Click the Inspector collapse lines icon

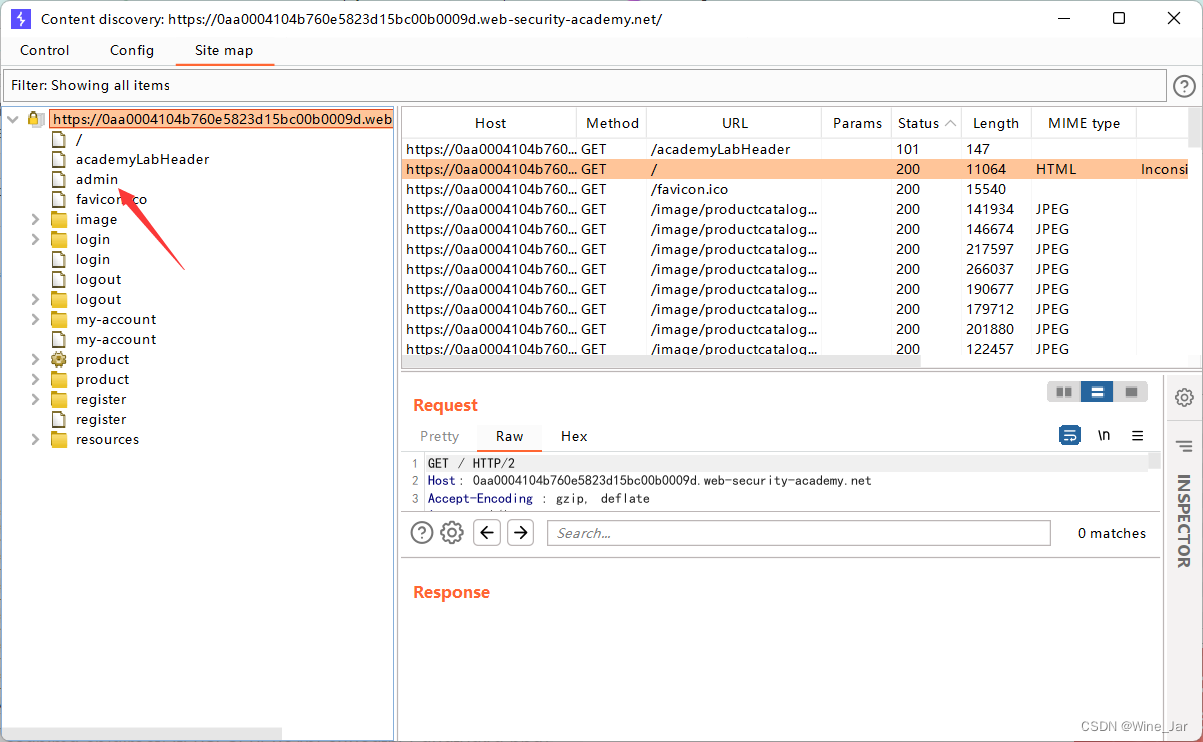(1184, 446)
